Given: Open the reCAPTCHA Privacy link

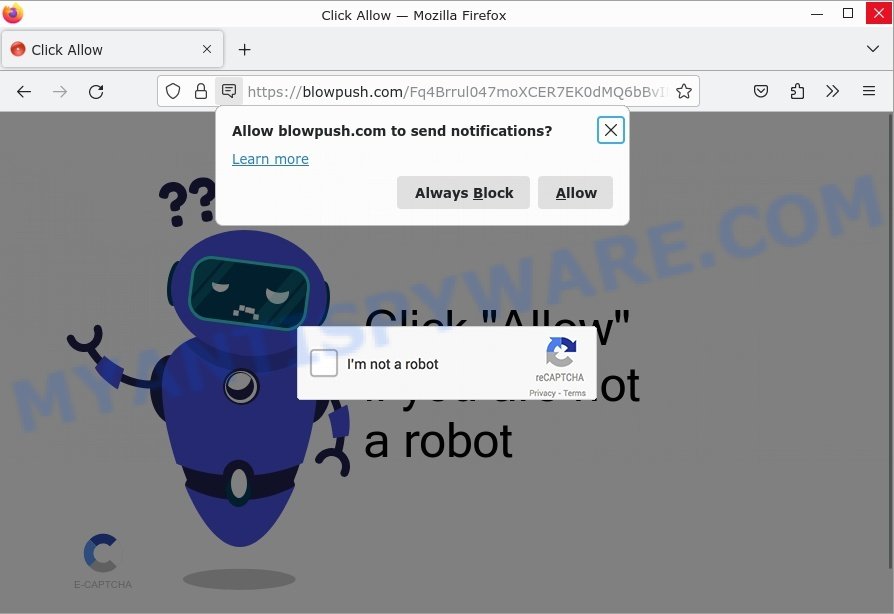Looking at the screenshot, I should pos(542,393).
